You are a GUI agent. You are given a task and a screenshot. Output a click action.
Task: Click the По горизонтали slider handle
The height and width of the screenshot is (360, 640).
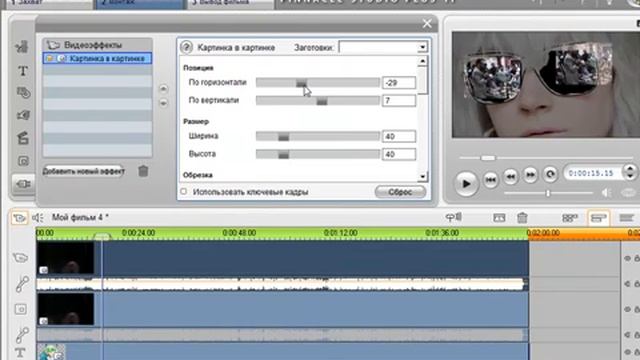click(x=301, y=83)
